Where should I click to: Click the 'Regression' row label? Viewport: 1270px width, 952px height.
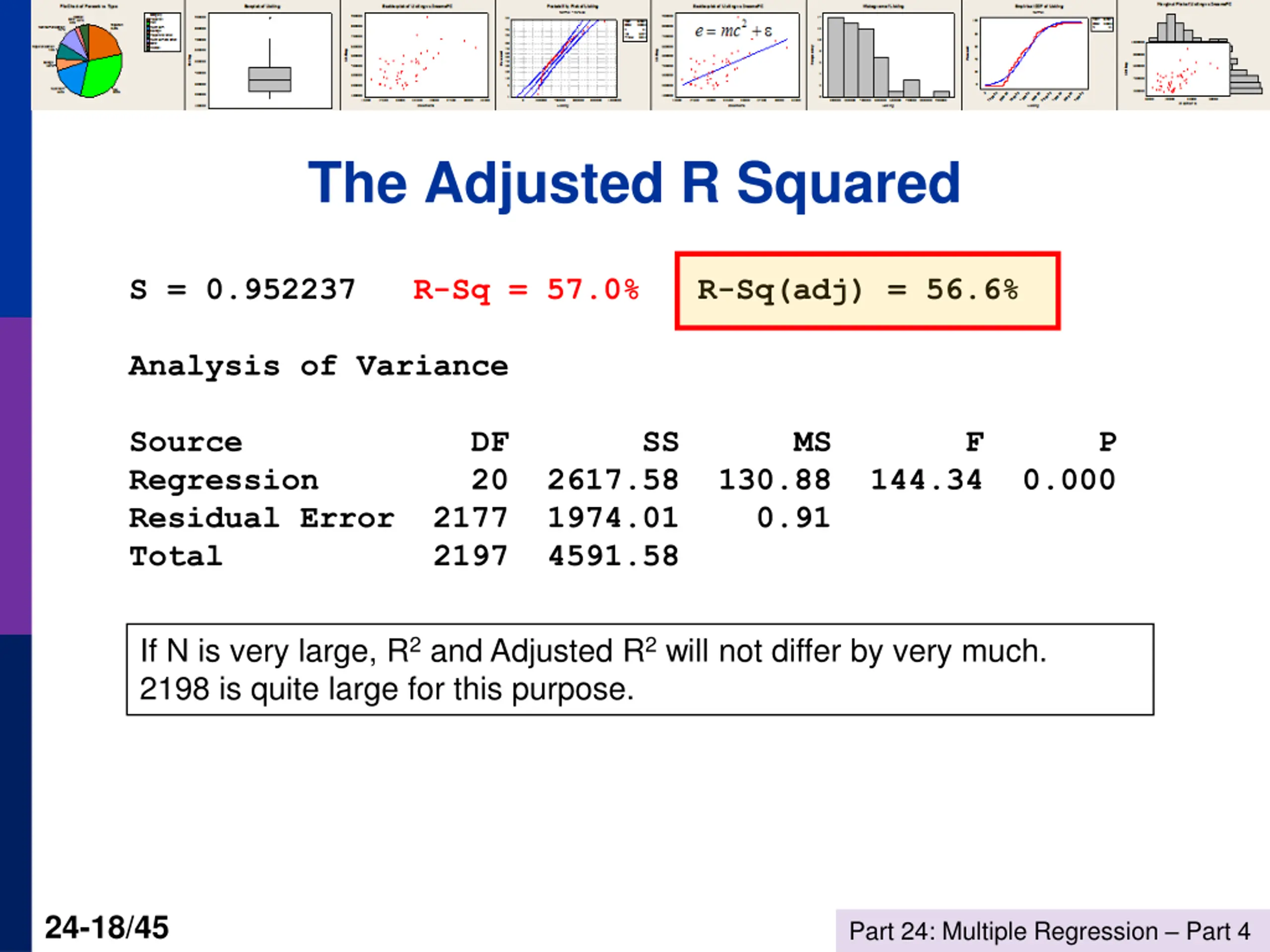224,481
